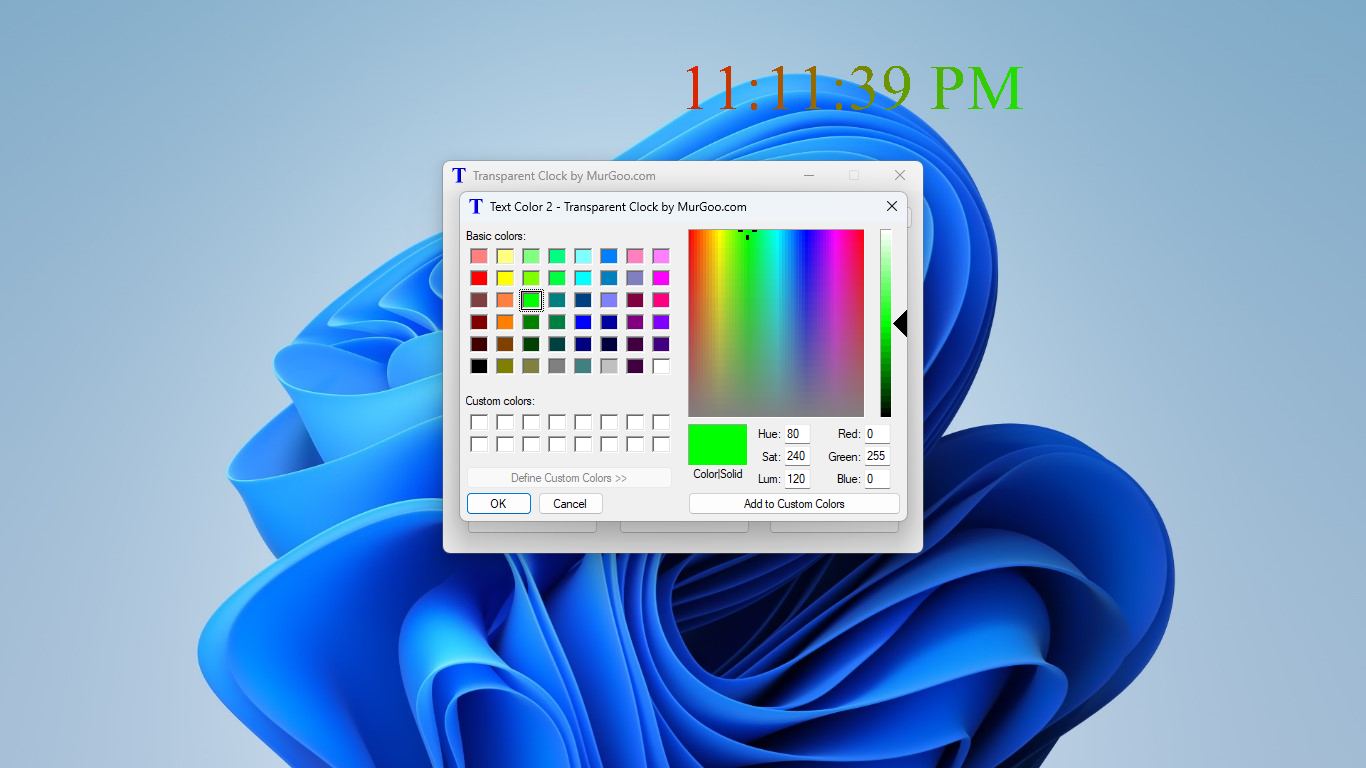Close the Text Color 2 dialog
Viewport: 1366px width, 768px height.
891,206
